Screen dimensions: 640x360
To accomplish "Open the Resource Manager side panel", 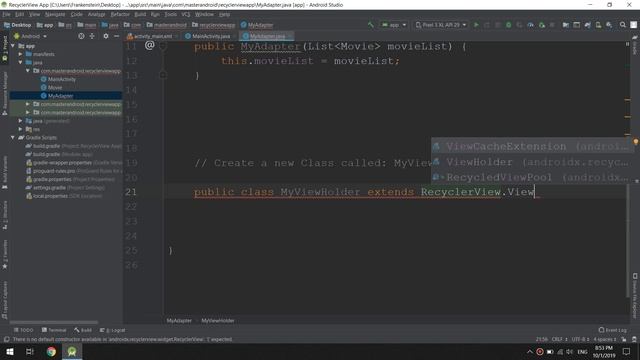I will (4, 94).
